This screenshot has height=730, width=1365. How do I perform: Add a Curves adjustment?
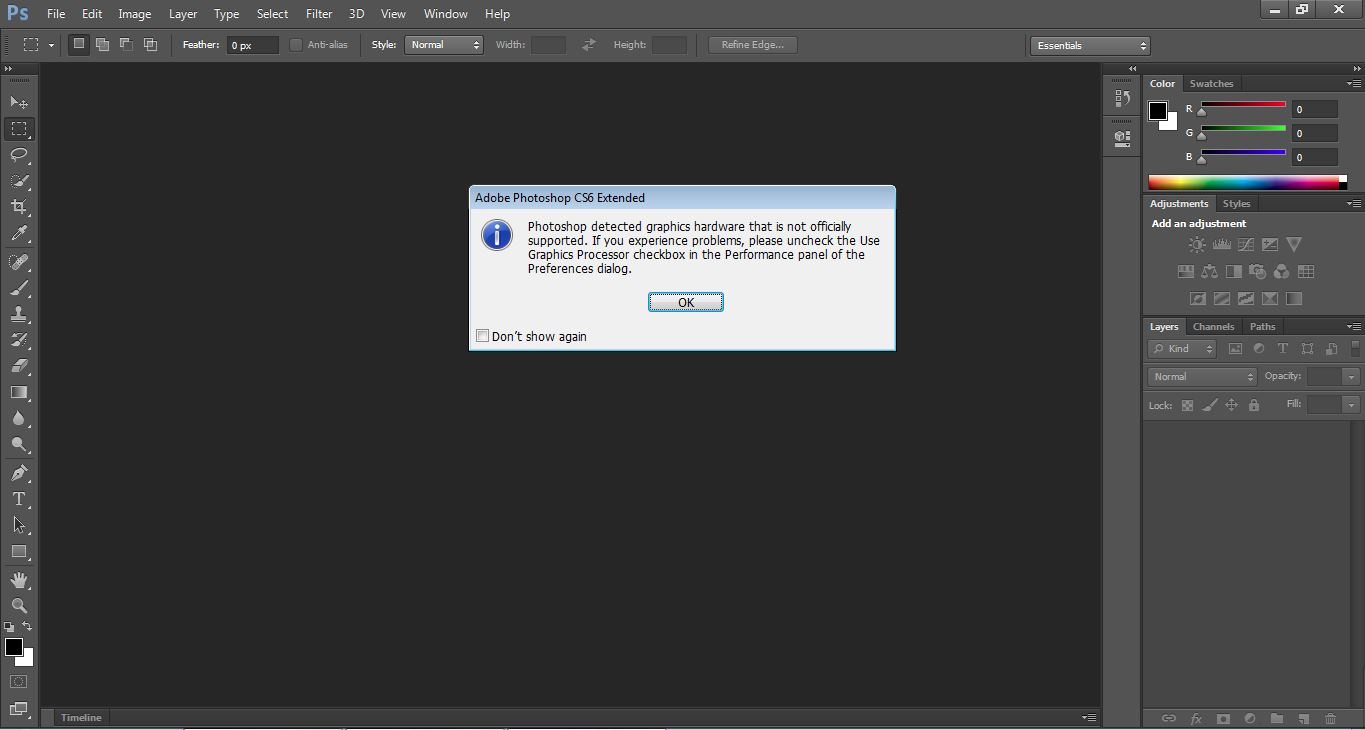(1245, 245)
